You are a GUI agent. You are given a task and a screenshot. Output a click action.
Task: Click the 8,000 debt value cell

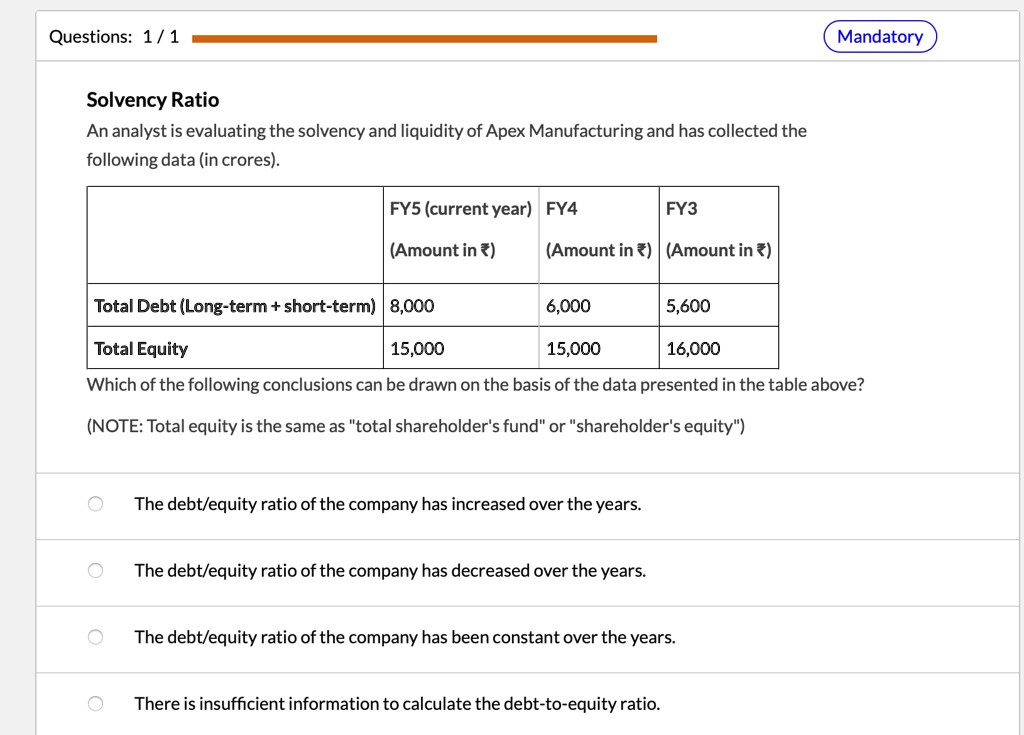(461, 305)
